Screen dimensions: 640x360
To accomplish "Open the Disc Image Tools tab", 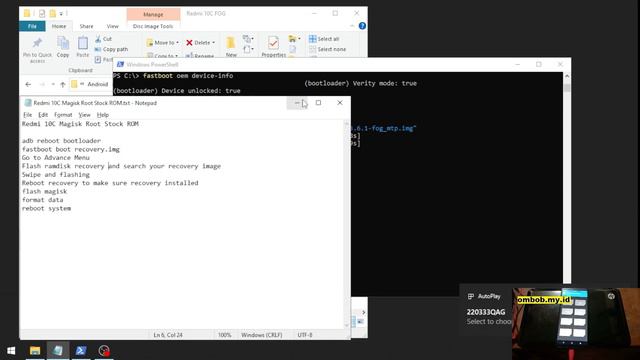I will [153, 26].
